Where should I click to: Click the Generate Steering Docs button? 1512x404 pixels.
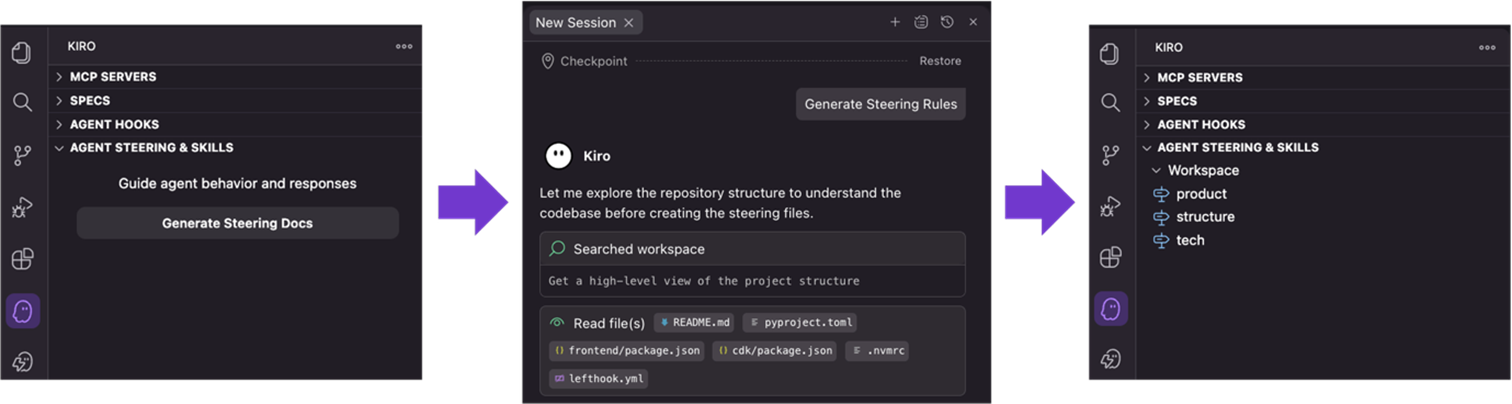(x=237, y=223)
